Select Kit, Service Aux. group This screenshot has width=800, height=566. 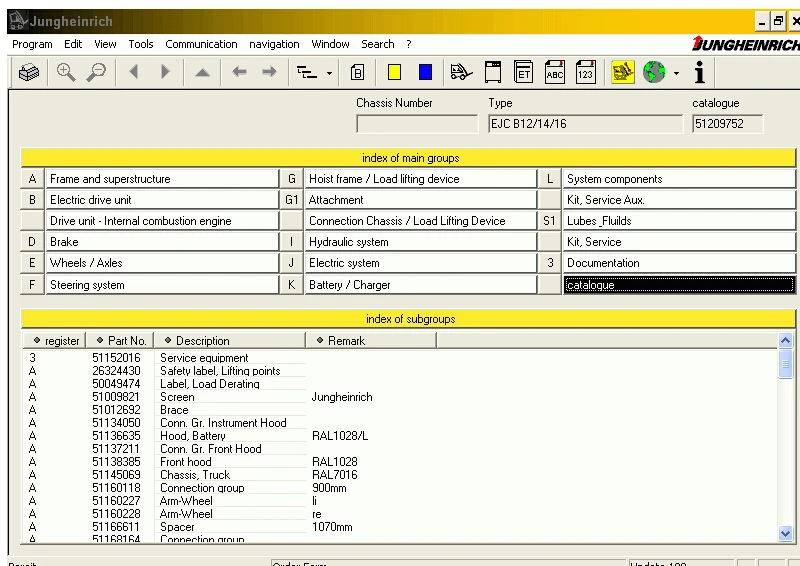click(x=679, y=200)
